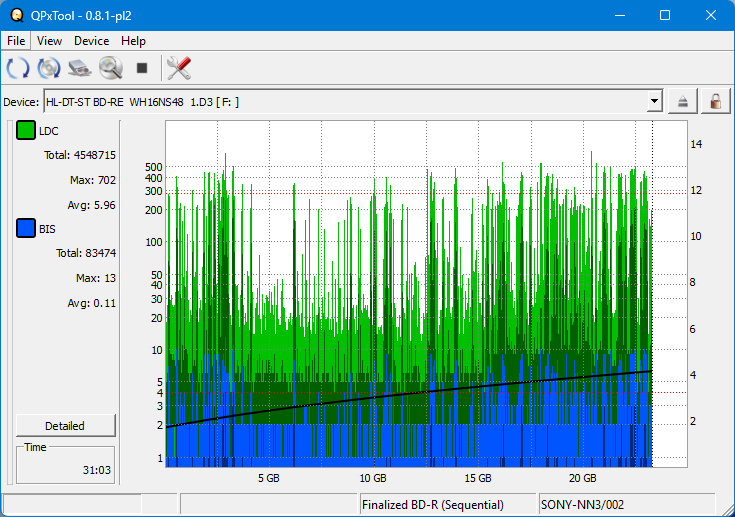Screen dimensions: 735x517
Task: Click the QPxTool app logo icon
Action: [17, 15]
